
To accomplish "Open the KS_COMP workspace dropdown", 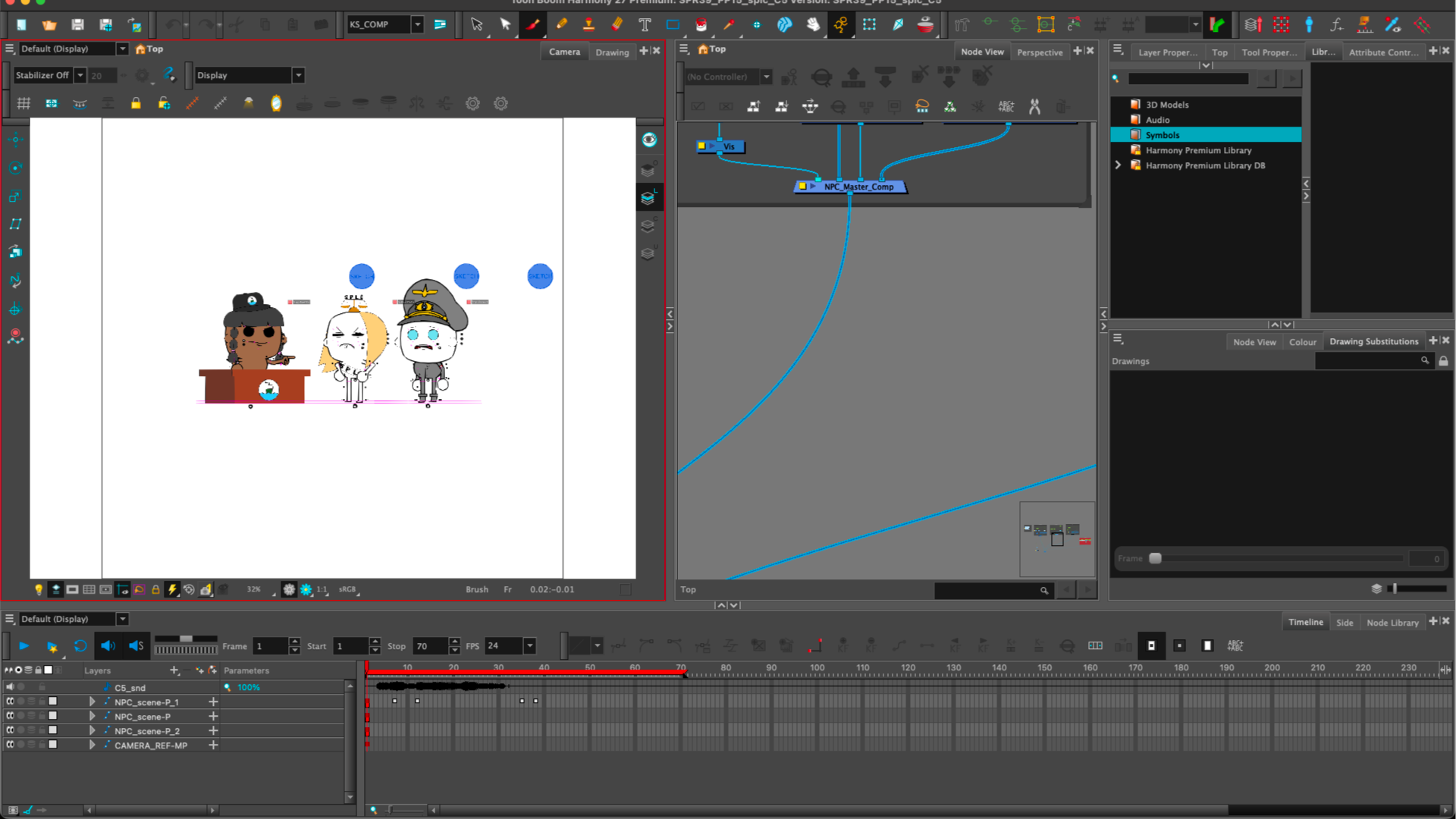I will point(417,25).
